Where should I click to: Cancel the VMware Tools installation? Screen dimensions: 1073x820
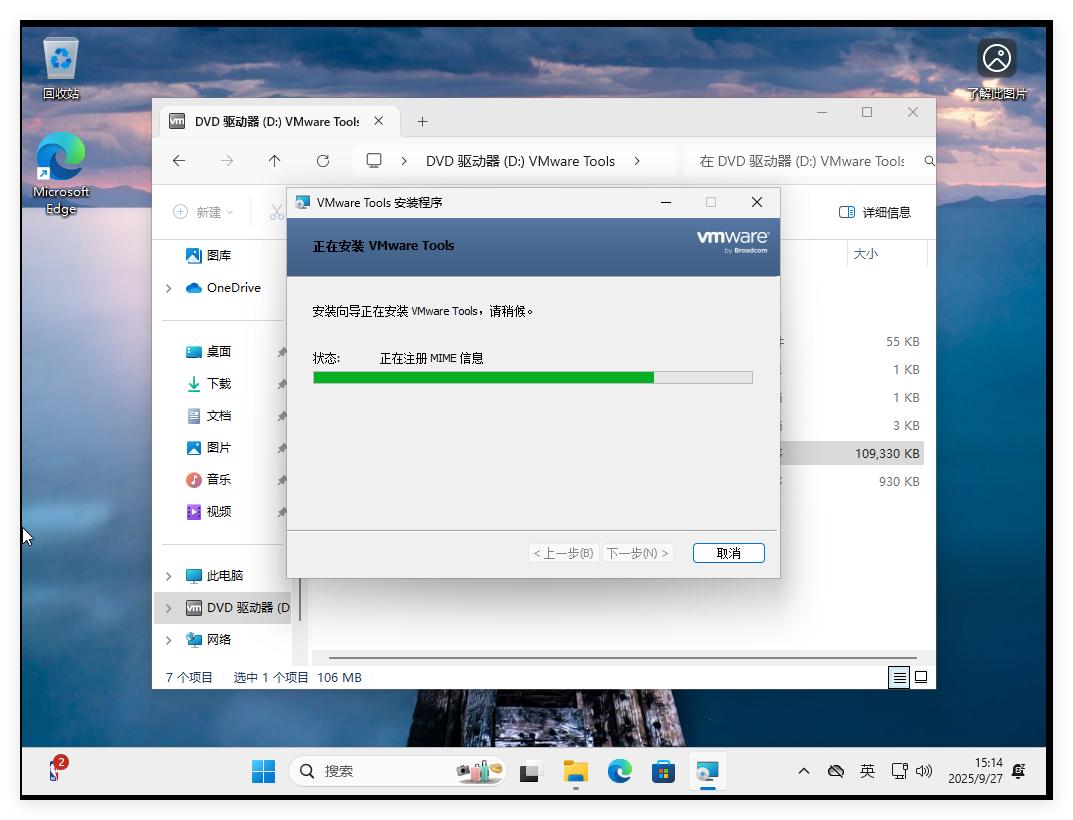click(x=728, y=552)
